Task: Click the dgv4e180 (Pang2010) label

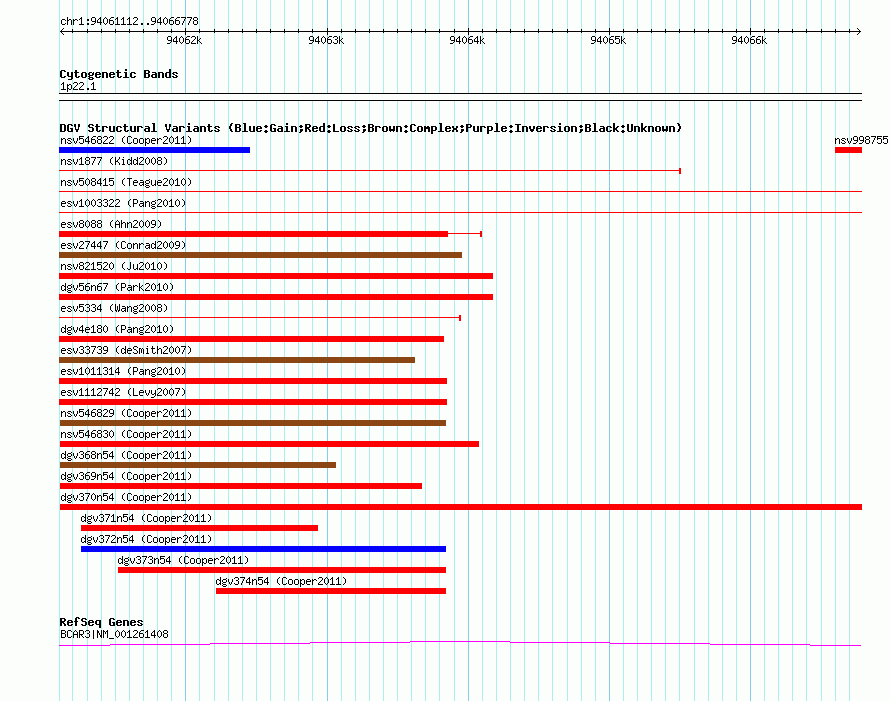Action: [117, 329]
